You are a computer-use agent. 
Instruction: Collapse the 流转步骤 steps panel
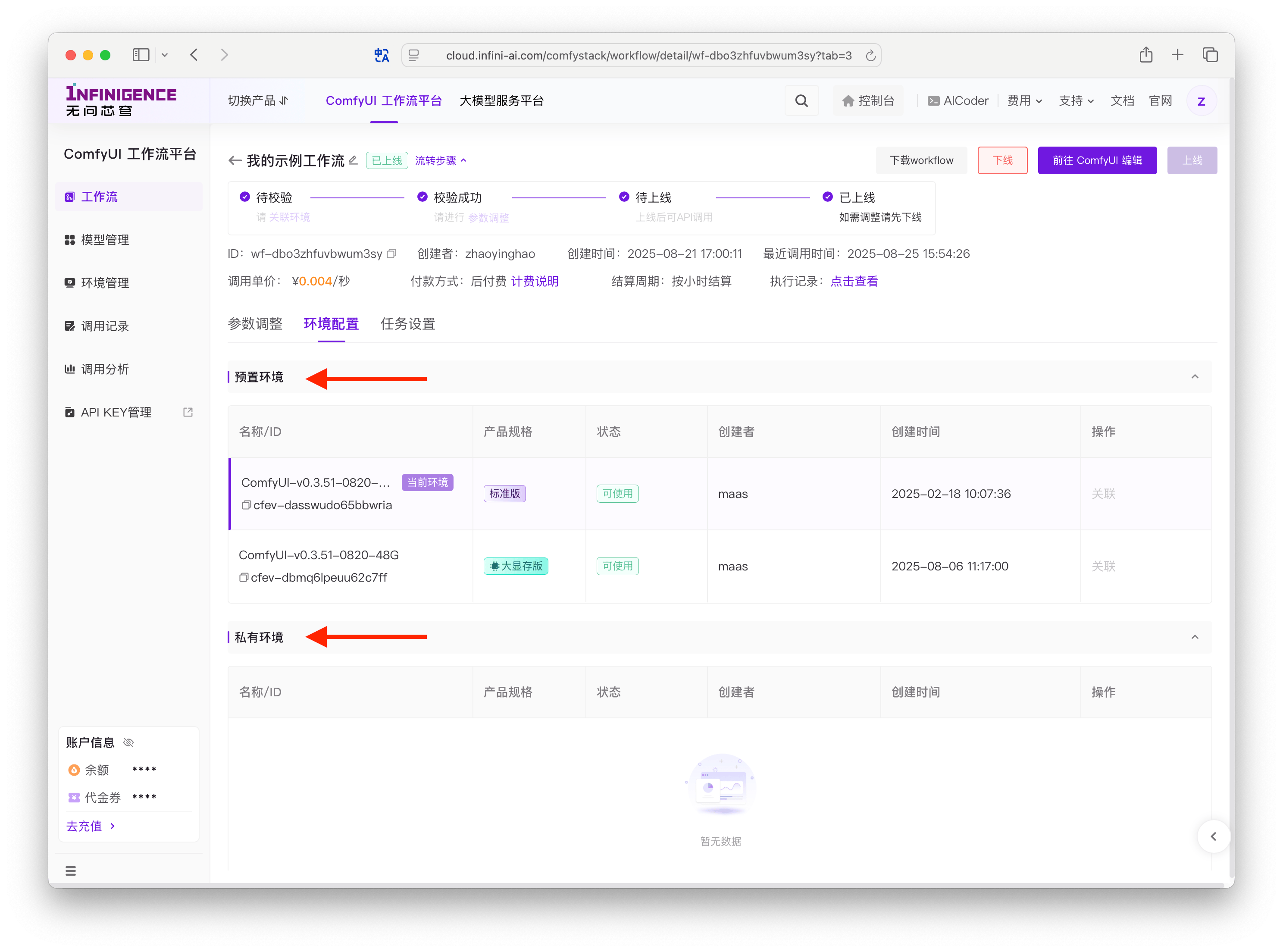click(x=441, y=160)
